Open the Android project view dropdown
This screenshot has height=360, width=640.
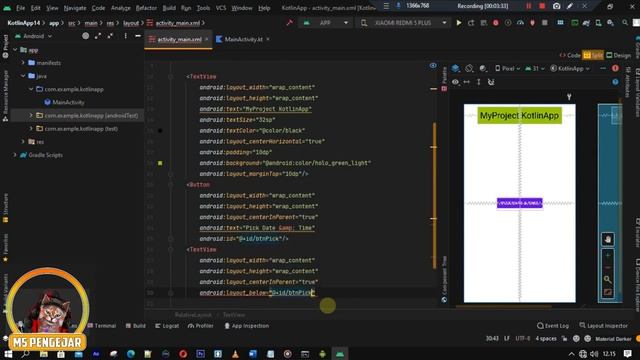(33, 36)
